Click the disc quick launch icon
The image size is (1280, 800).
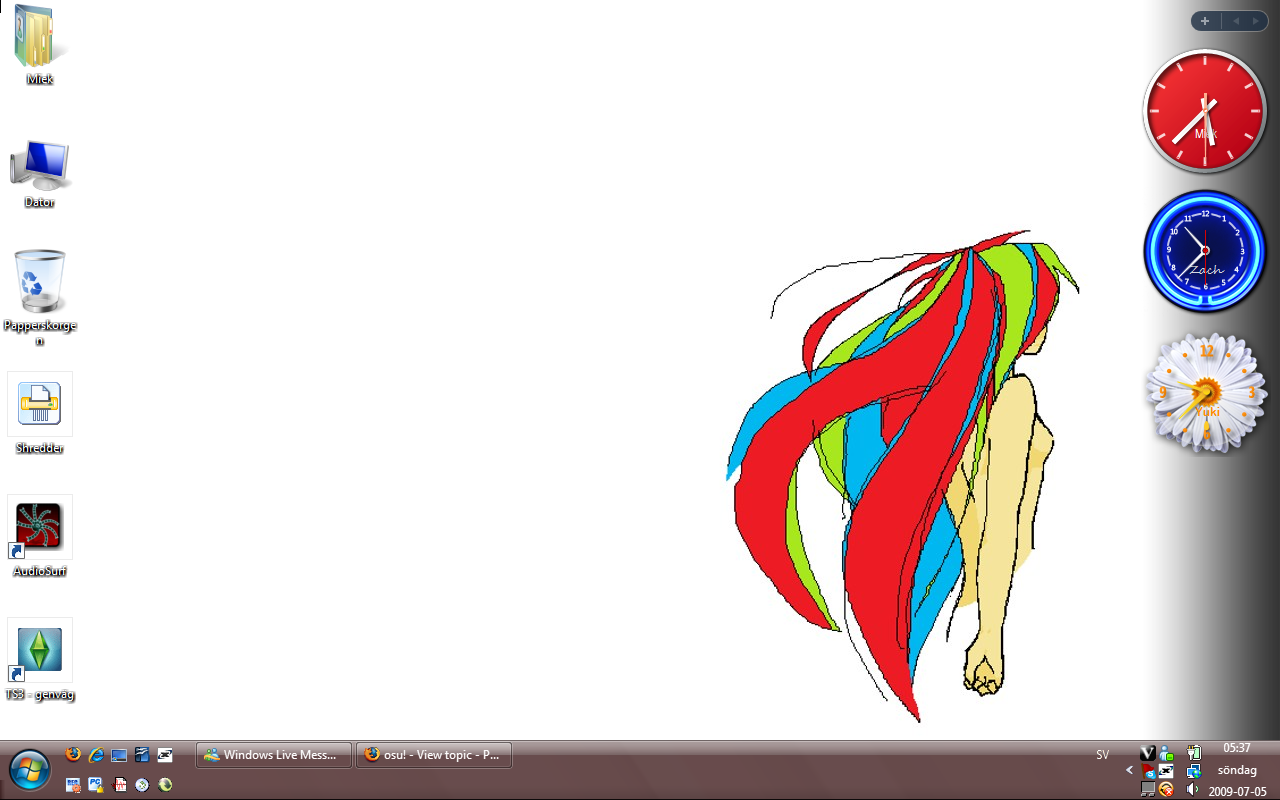click(142, 785)
